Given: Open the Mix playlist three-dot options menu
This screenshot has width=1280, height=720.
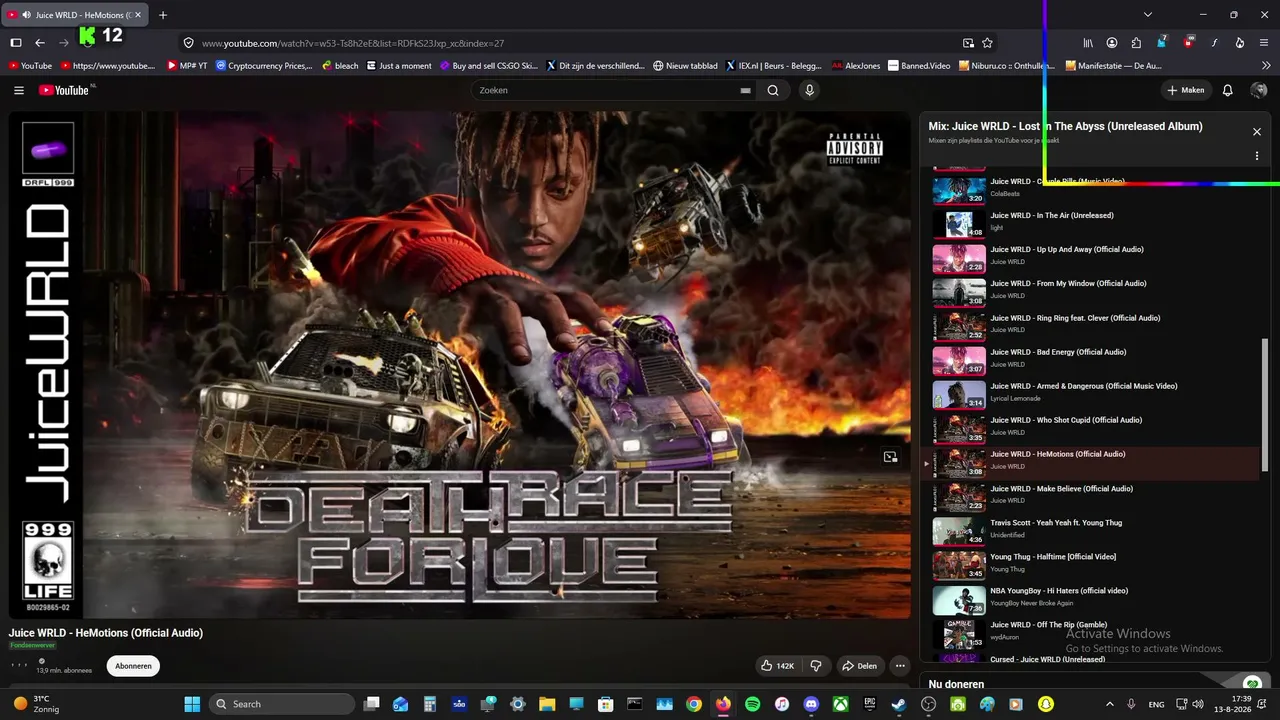Looking at the screenshot, I should pos(1257,156).
